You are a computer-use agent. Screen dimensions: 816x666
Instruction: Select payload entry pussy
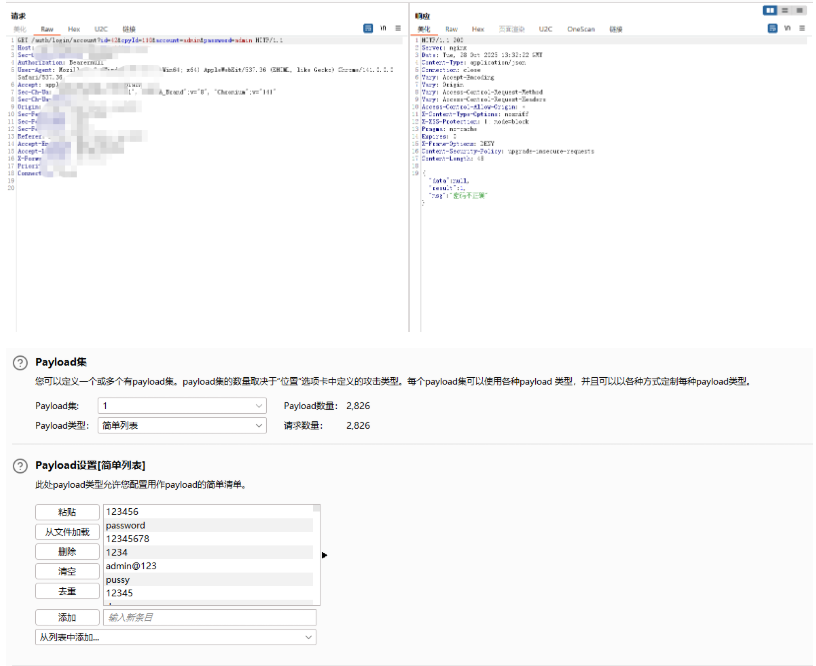[208, 580]
